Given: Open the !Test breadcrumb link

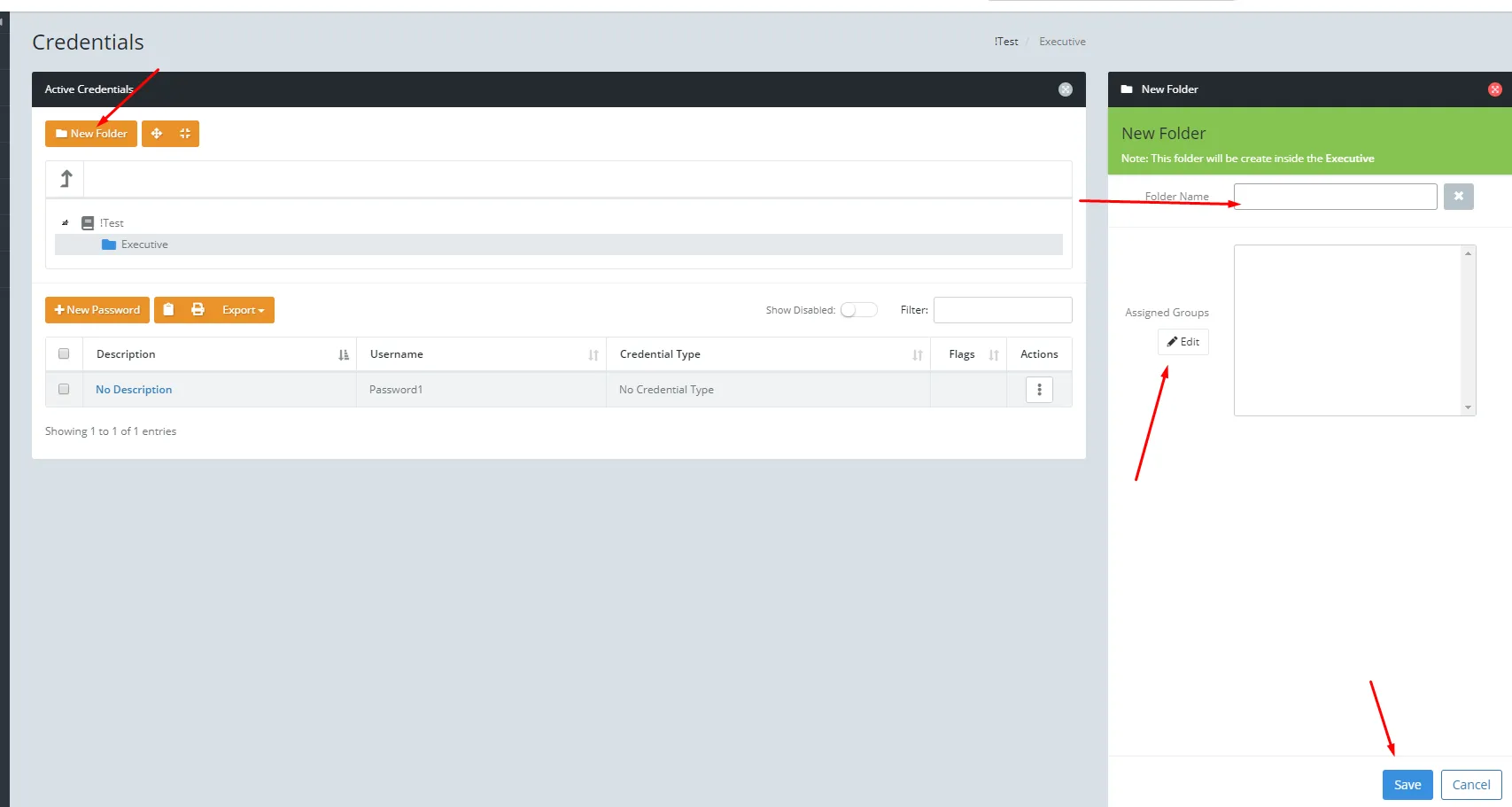Looking at the screenshot, I should tap(1005, 41).
